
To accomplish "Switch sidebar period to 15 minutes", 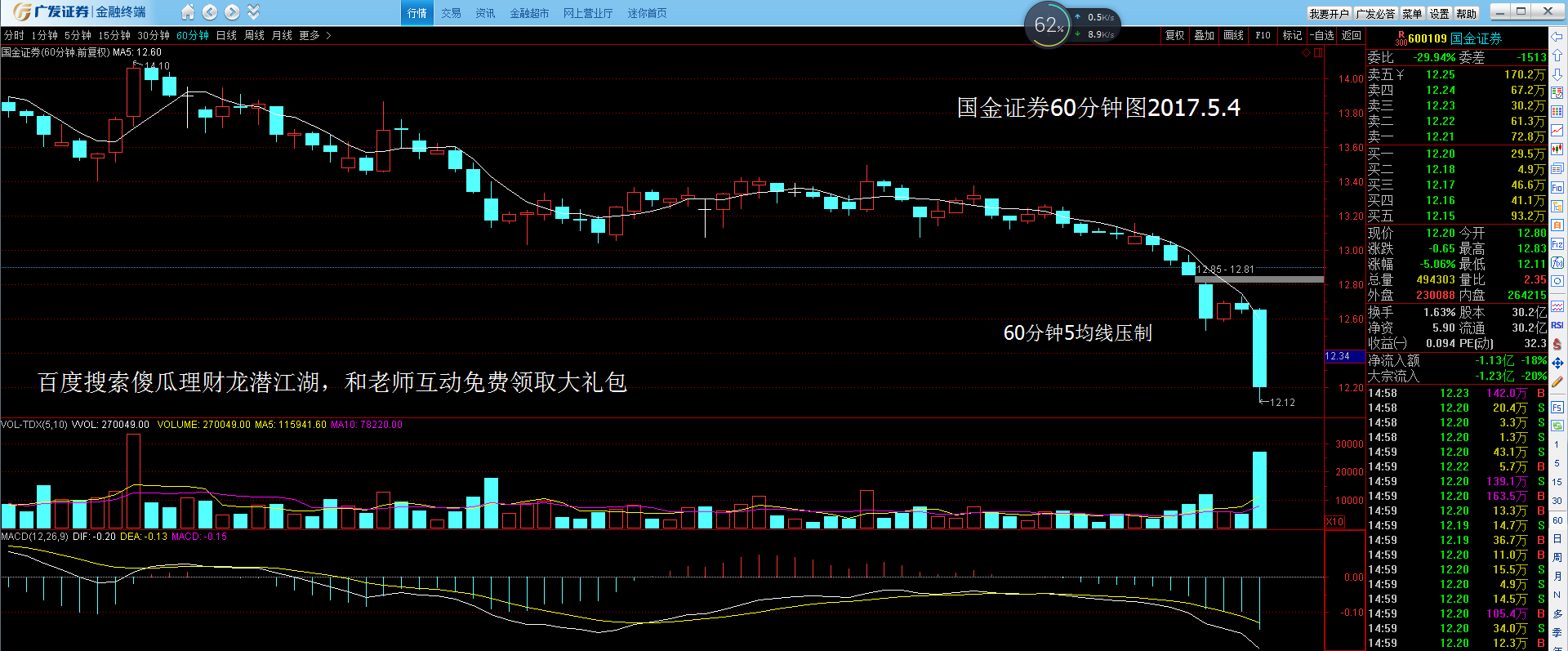I will 1557,481.
